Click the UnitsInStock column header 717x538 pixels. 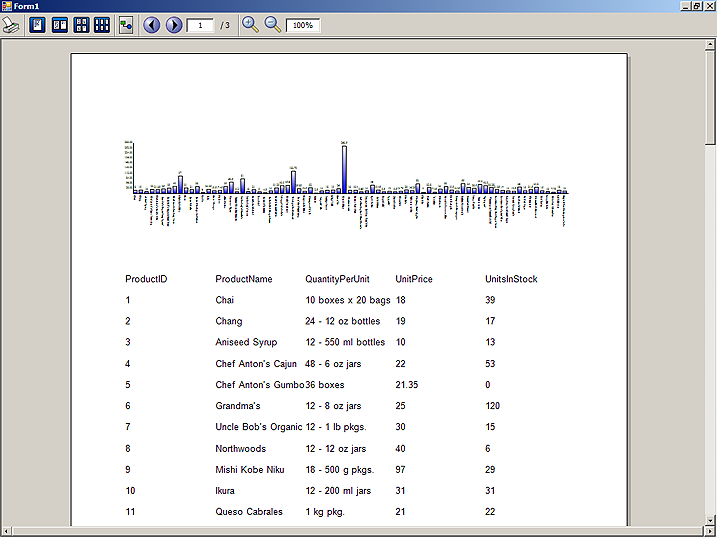point(511,279)
